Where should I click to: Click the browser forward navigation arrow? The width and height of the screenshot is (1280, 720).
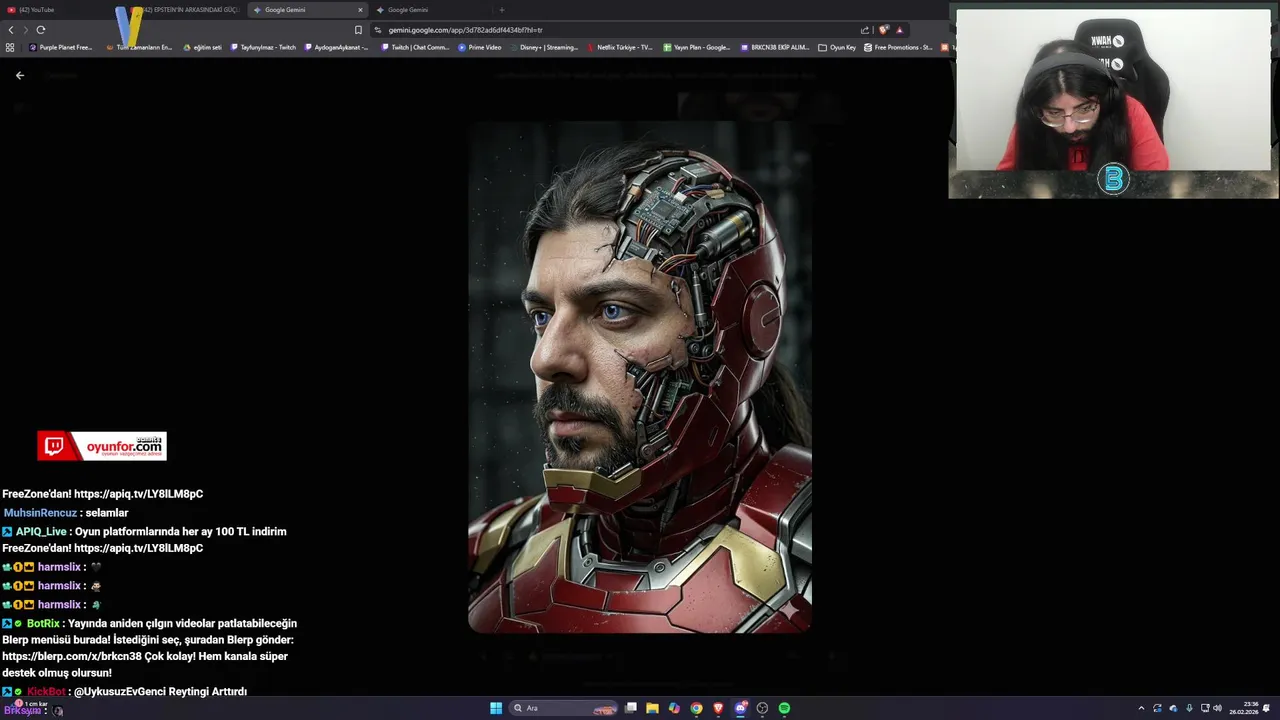(25, 30)
